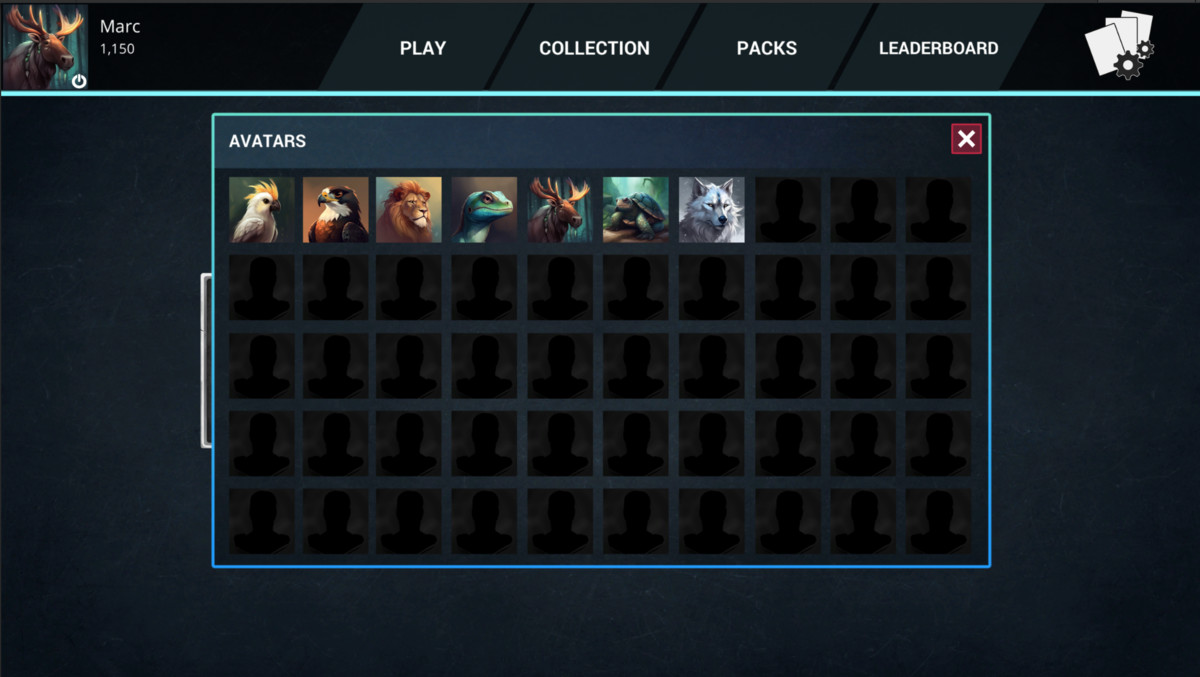Select the white wolf avatar
The height and width of the screenshot is (677, 1200).
712,210
